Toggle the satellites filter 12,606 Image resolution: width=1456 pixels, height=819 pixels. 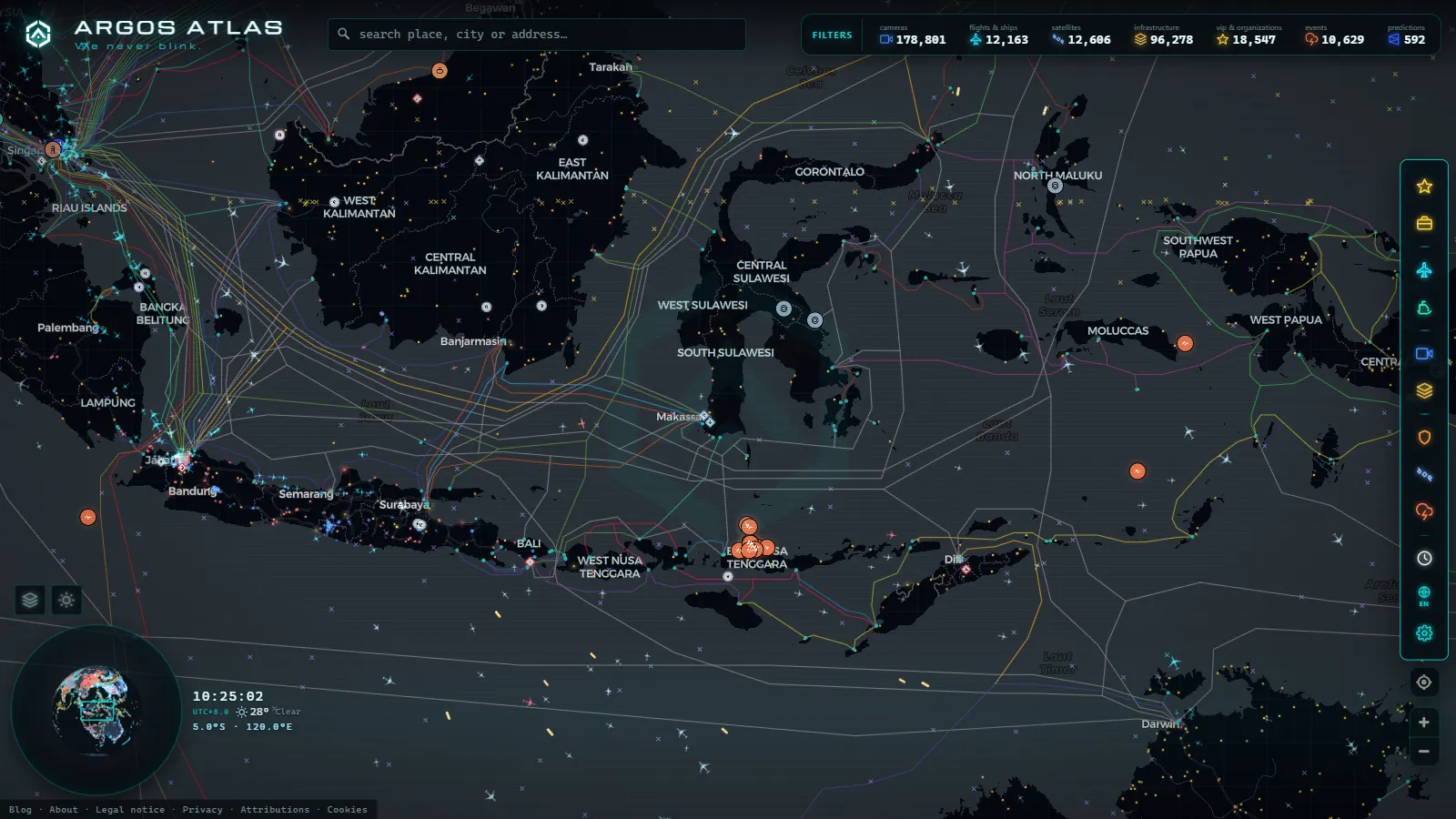1081,35
